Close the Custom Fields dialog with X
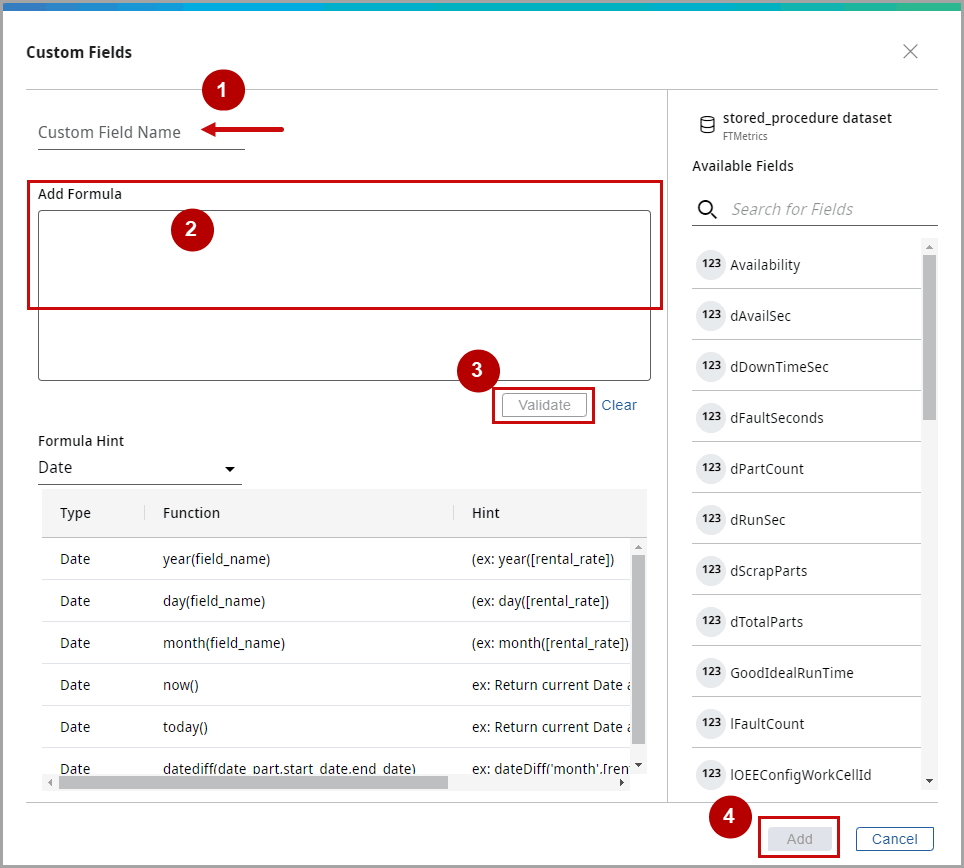The width and height of the screenshot is (964, 868). [x=910, y=52]
